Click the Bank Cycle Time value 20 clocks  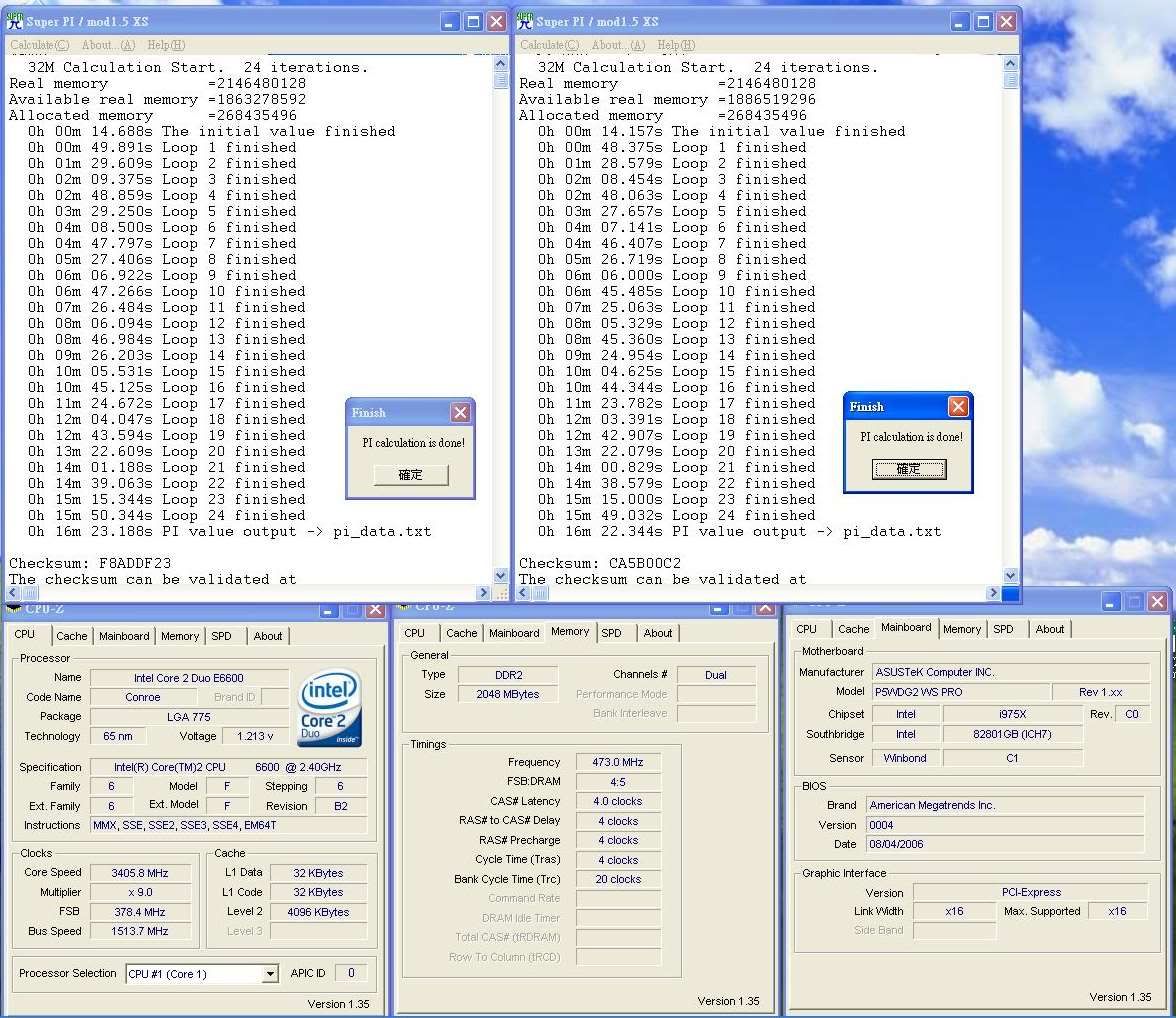(618, 879)
